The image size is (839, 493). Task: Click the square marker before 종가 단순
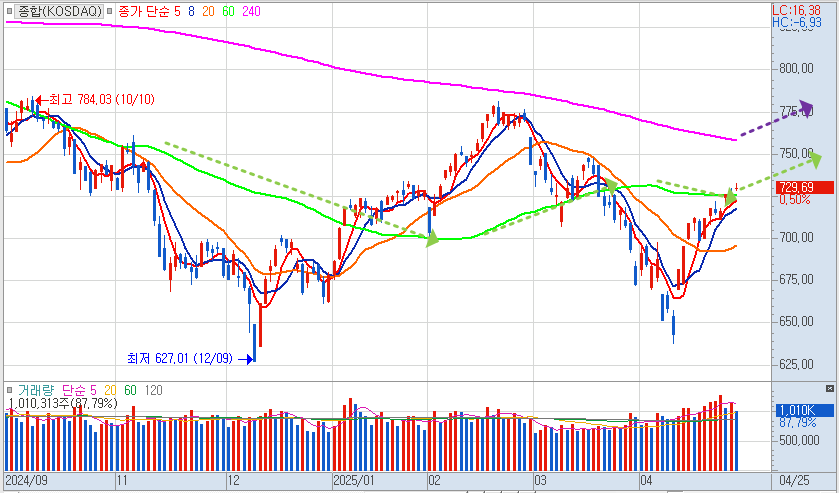pos(110,11)
